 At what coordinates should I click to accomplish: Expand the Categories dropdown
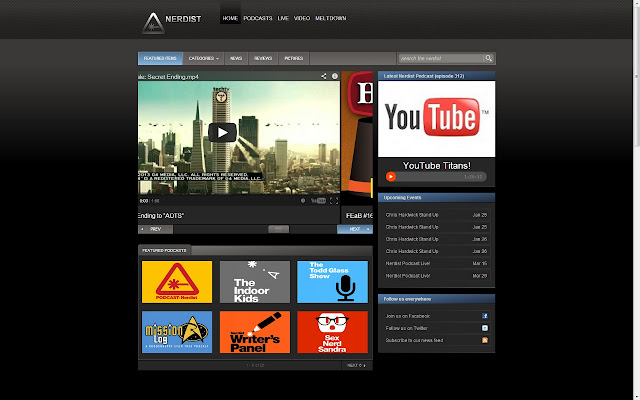click(x=203, y=58)
